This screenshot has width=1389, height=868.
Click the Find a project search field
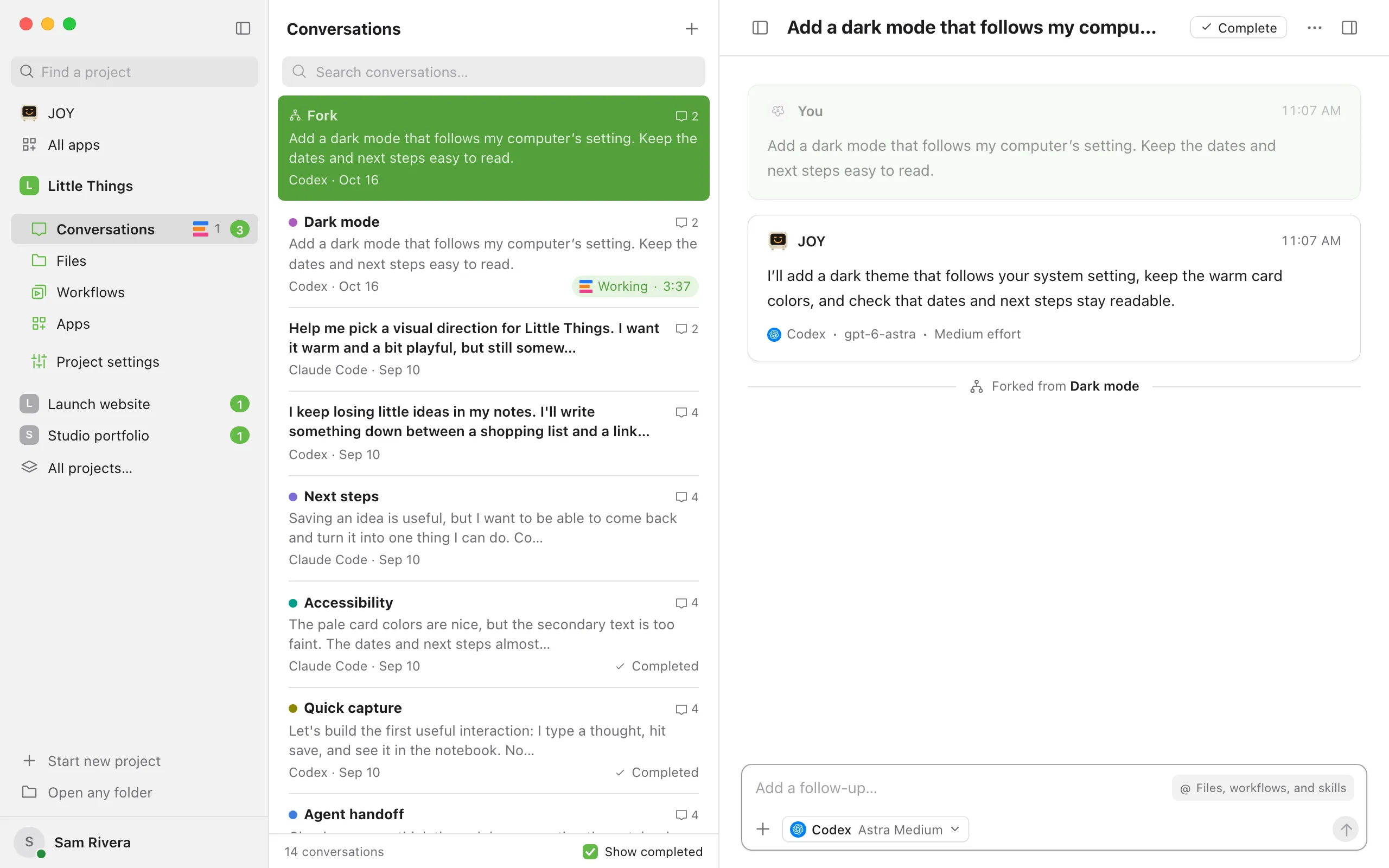pyautogui.click(x=135, y=72)
